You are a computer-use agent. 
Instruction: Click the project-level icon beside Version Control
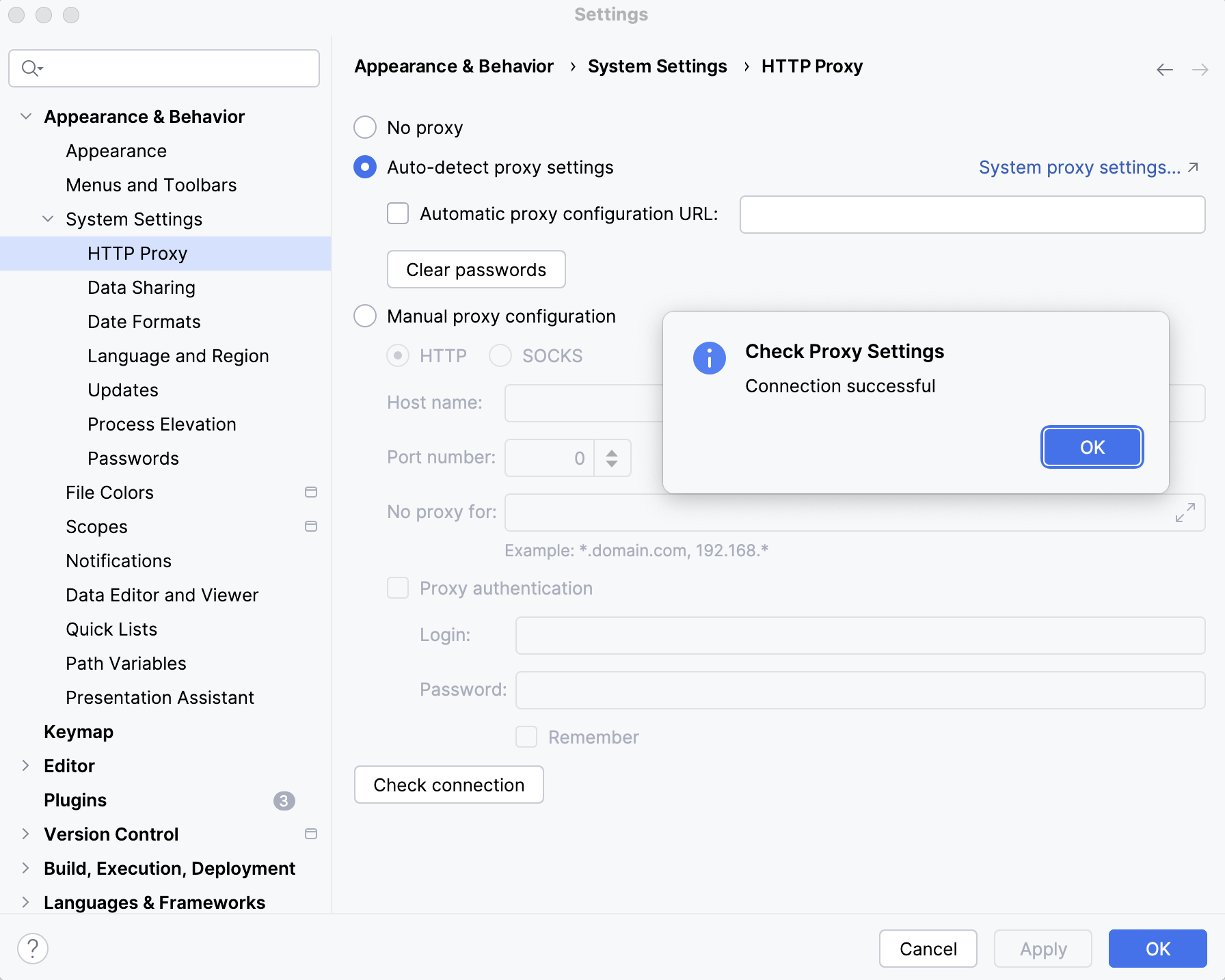tap(311, 834)
